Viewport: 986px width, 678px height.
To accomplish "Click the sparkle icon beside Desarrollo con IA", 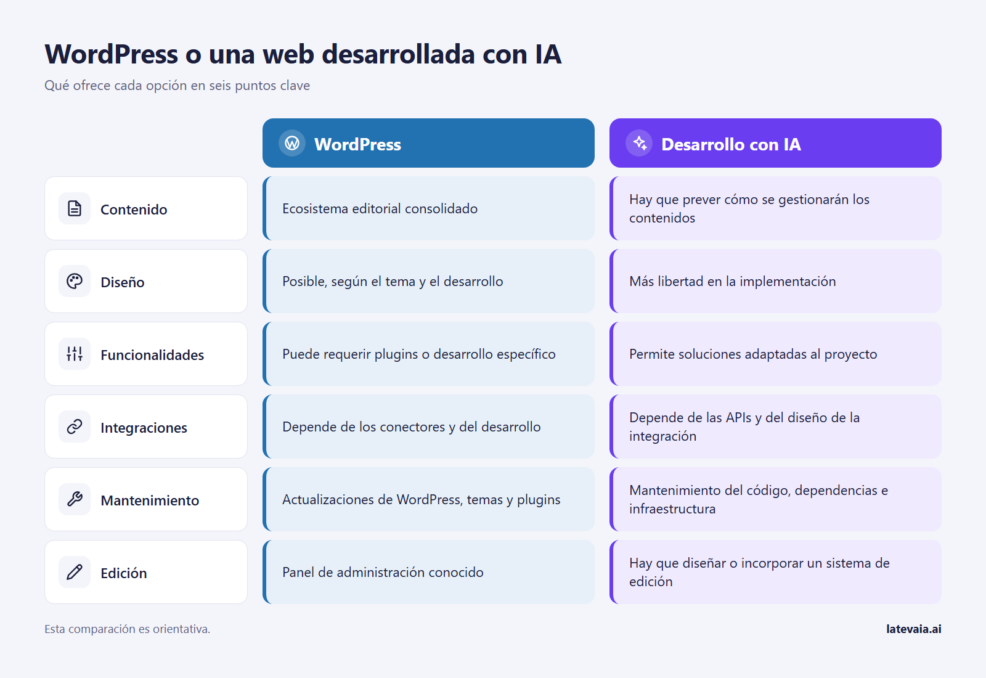I will (639, 143).
